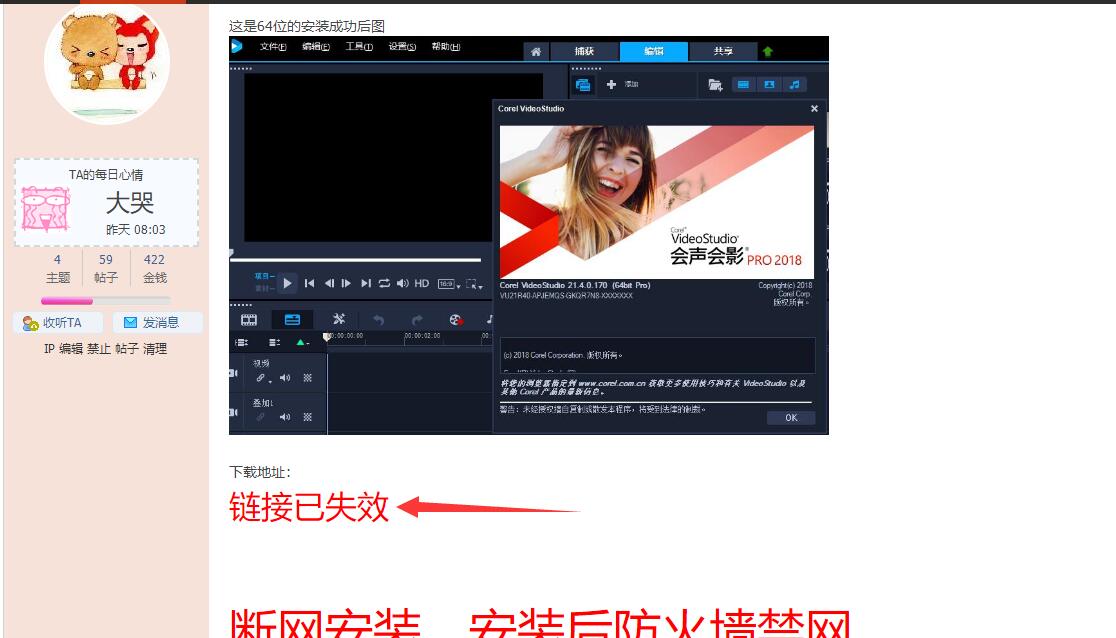Image resolution: width=1116 pixels, height=638 pixels.
Task: Click the record/capture option film reel icon
Action: click(x=456, y=320)
